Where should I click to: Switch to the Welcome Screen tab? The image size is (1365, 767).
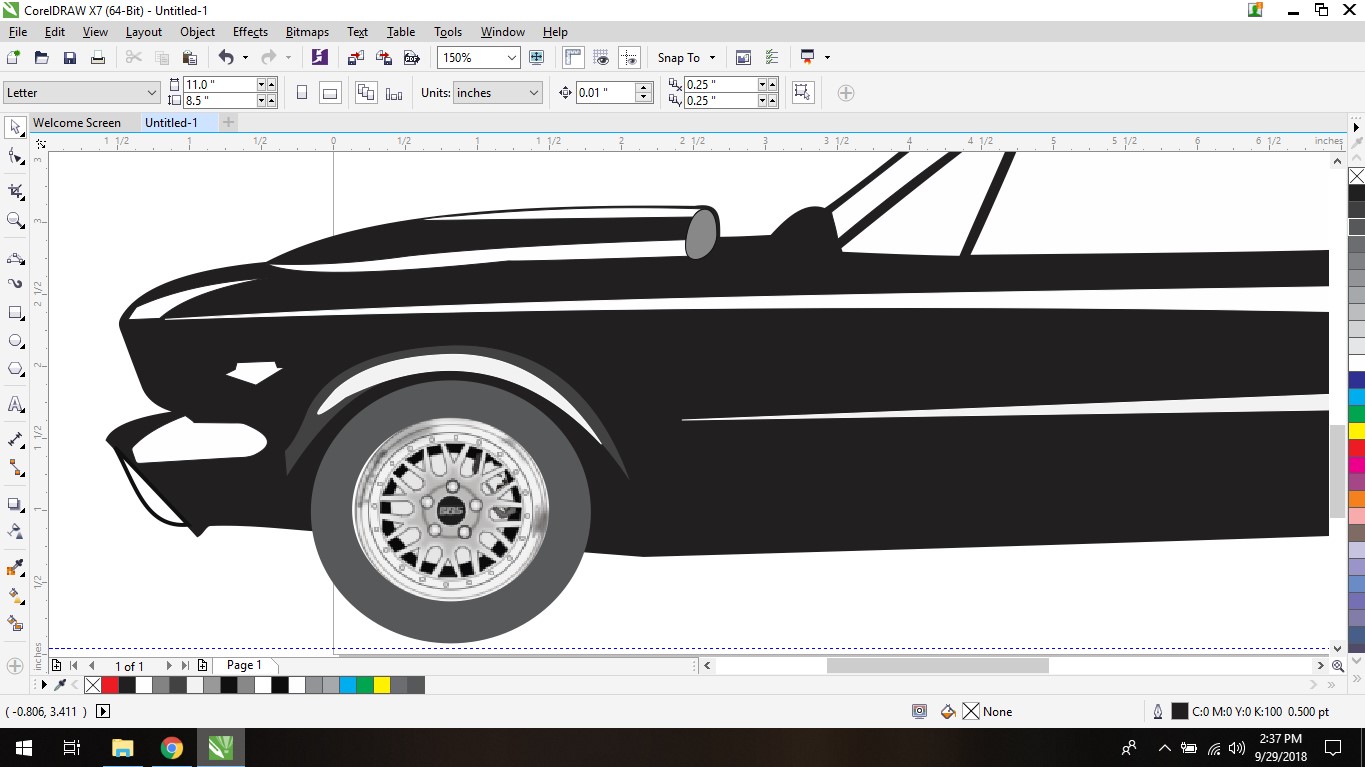[77, 123]
